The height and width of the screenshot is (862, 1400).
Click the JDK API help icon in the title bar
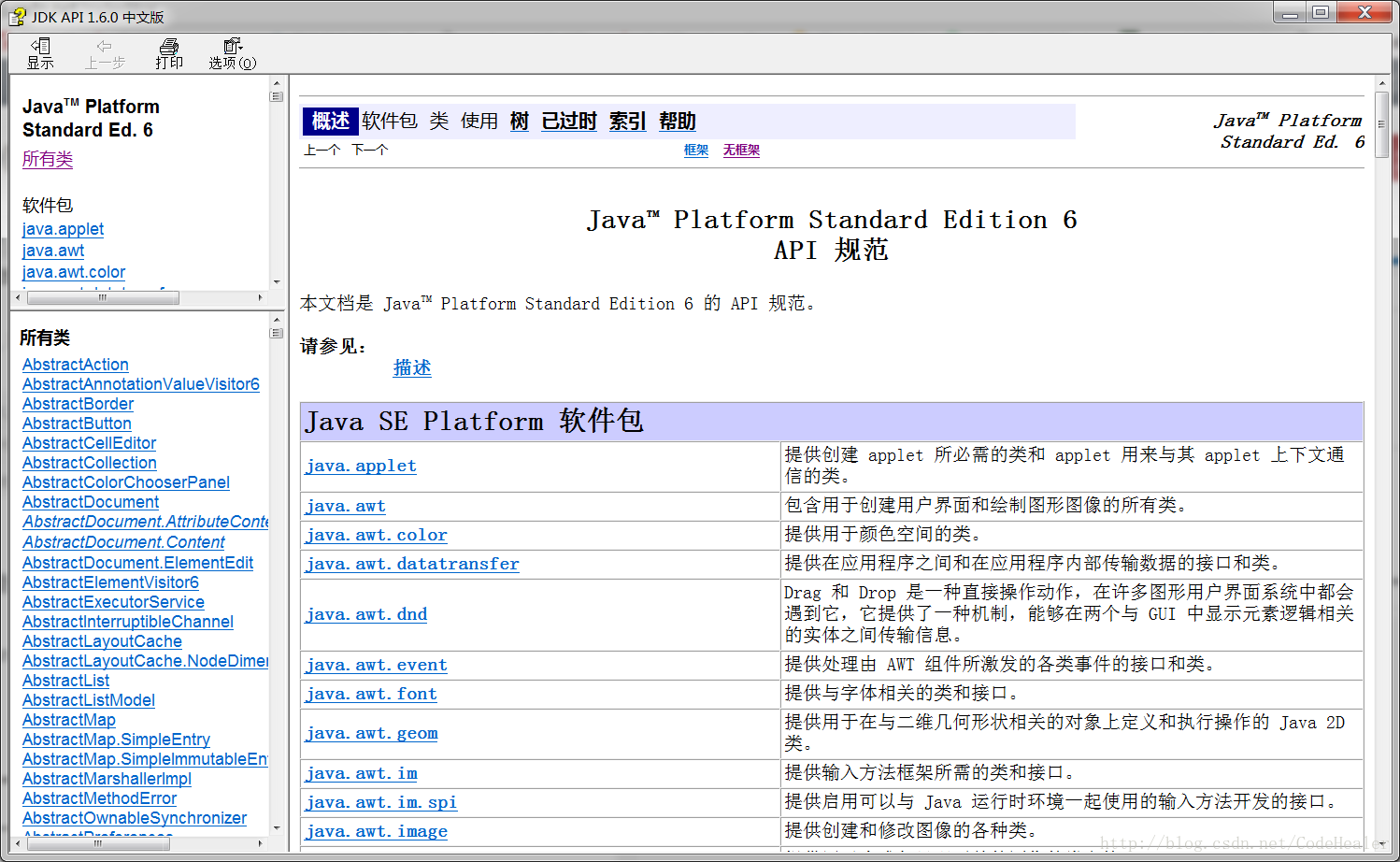17,16
